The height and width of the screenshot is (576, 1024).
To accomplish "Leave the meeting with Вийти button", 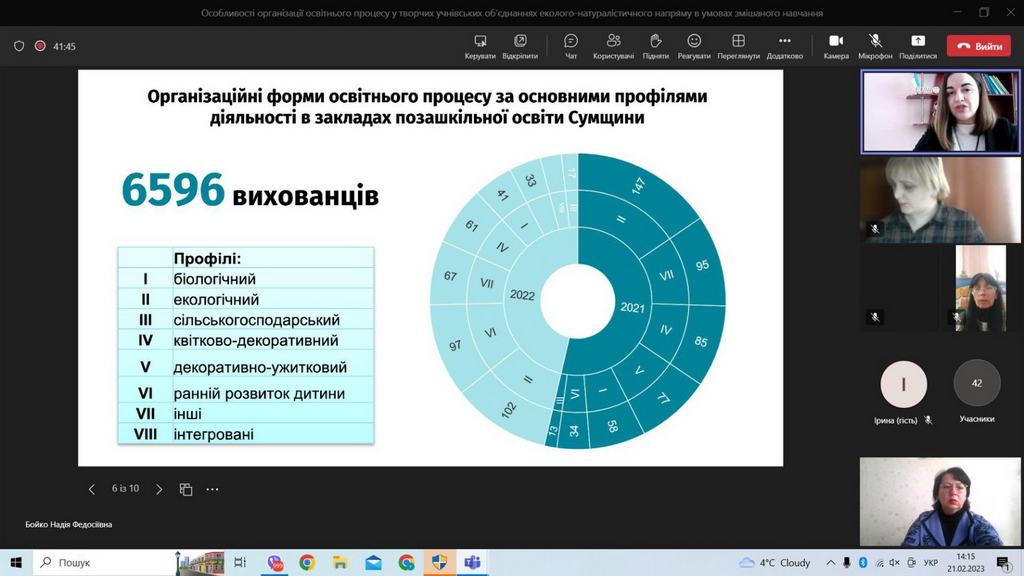I will pyautogui.click(x=980, y=46).
